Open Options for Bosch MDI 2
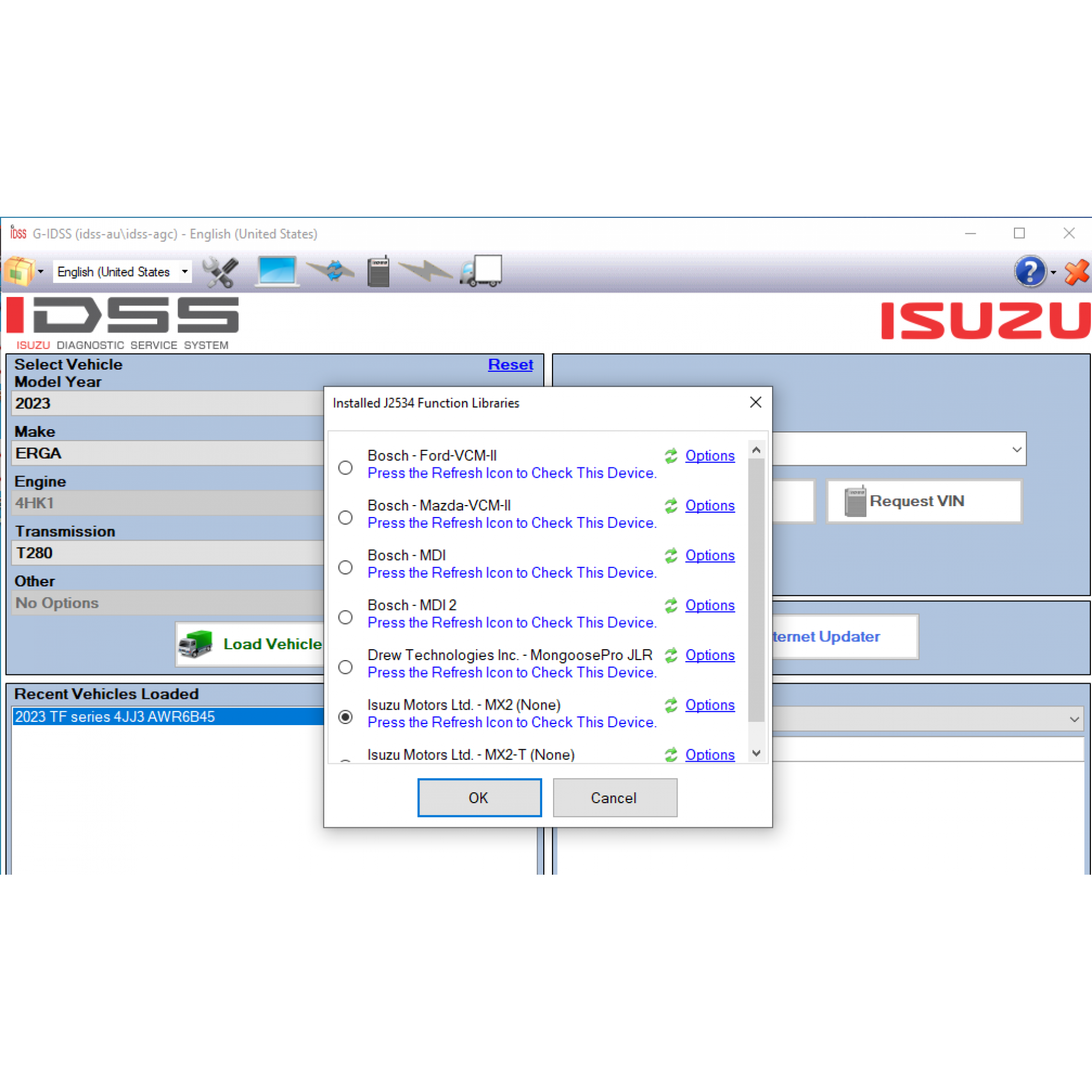Viewport: 1092px width, 1092px height. (710, 606)
